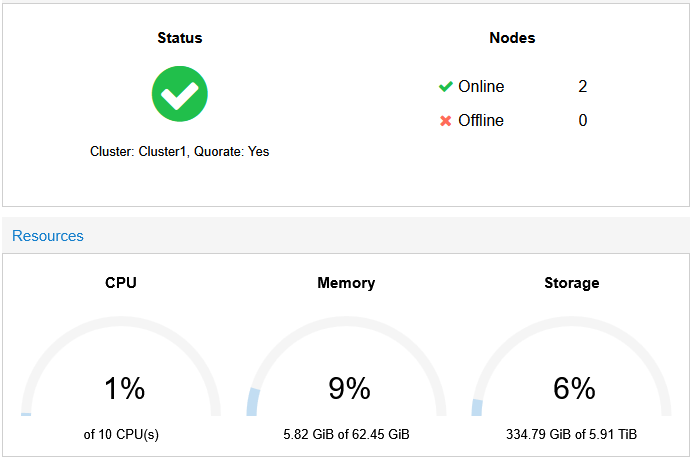Viewport: 694px width, 460px height.
Task: Click the Cluster1 Quorate status text
Action: pos(180,151)
